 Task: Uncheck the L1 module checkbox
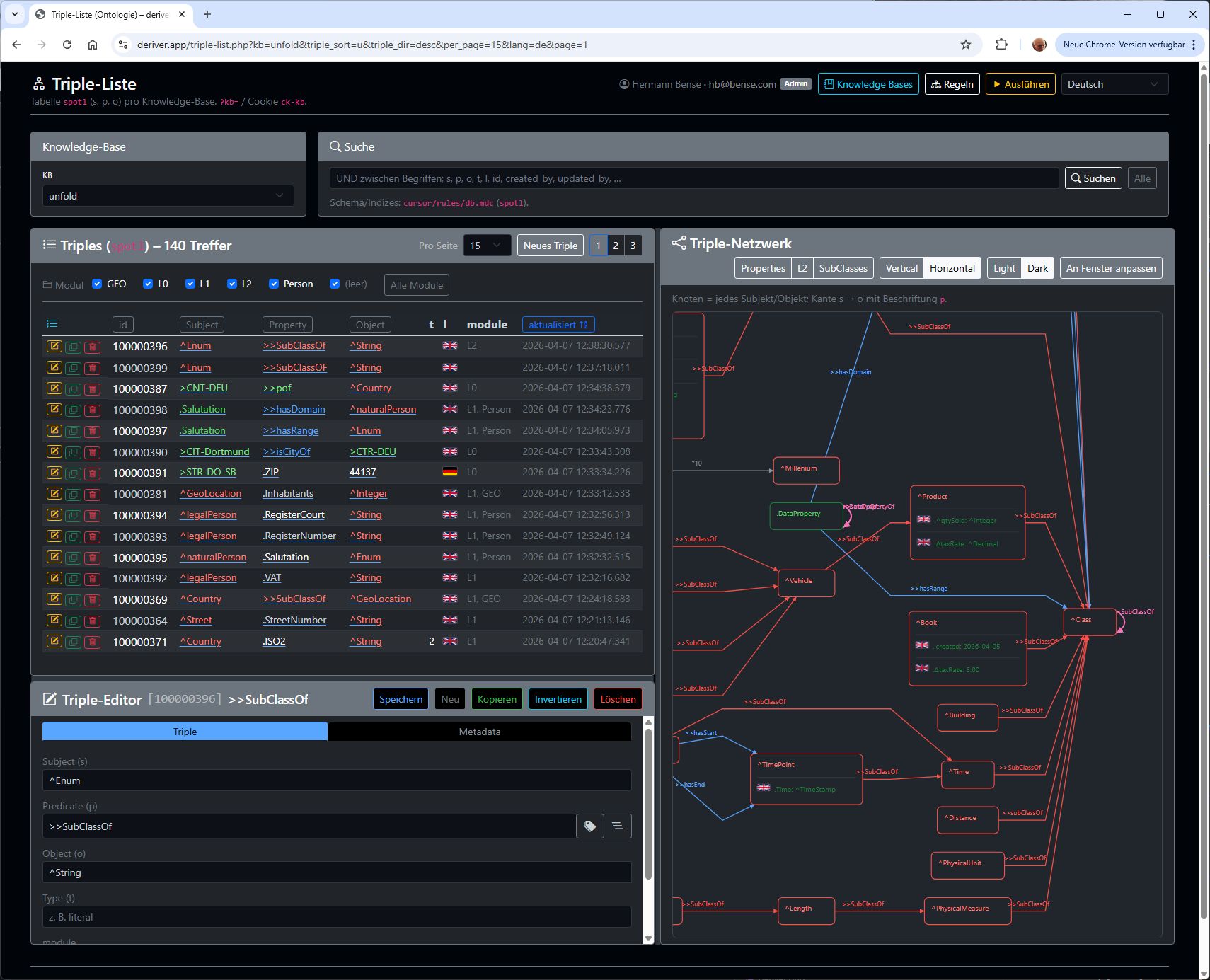pos(190,284)
